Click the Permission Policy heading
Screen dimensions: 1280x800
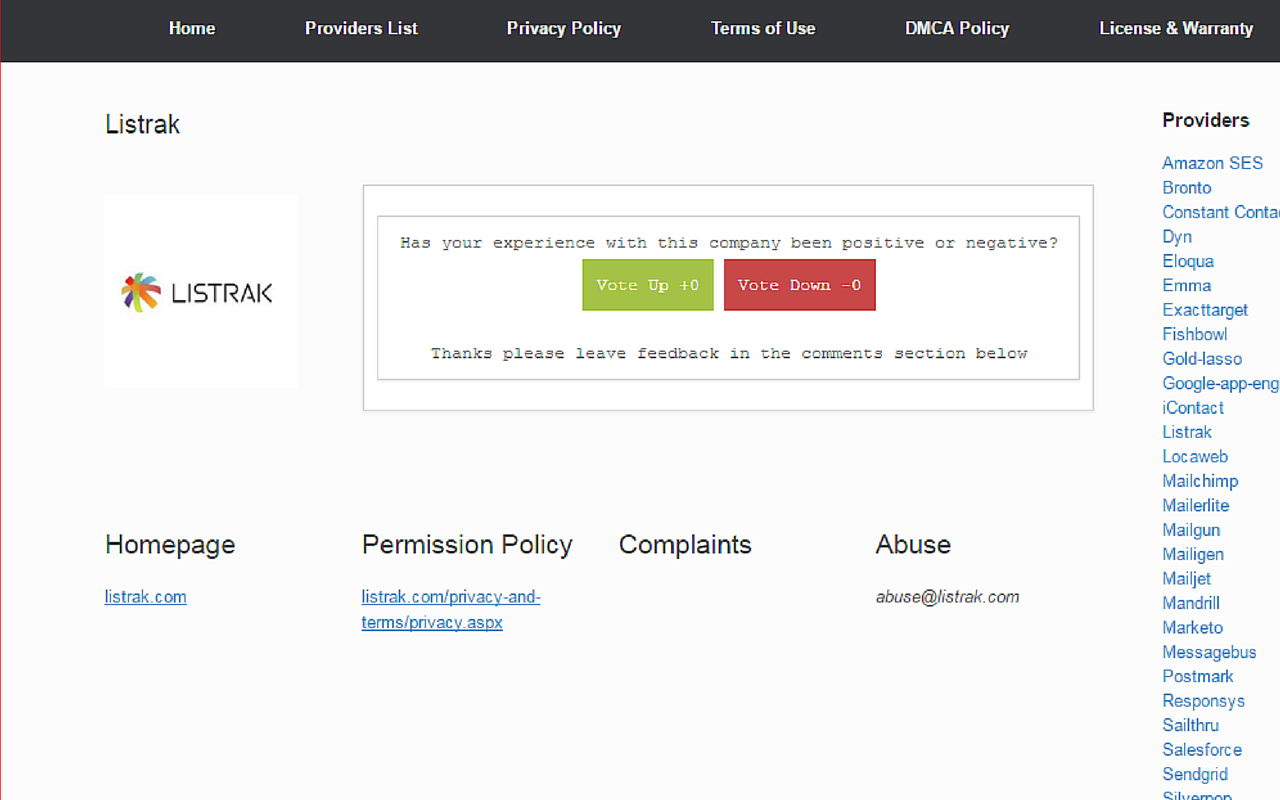(x=467, y=545)
